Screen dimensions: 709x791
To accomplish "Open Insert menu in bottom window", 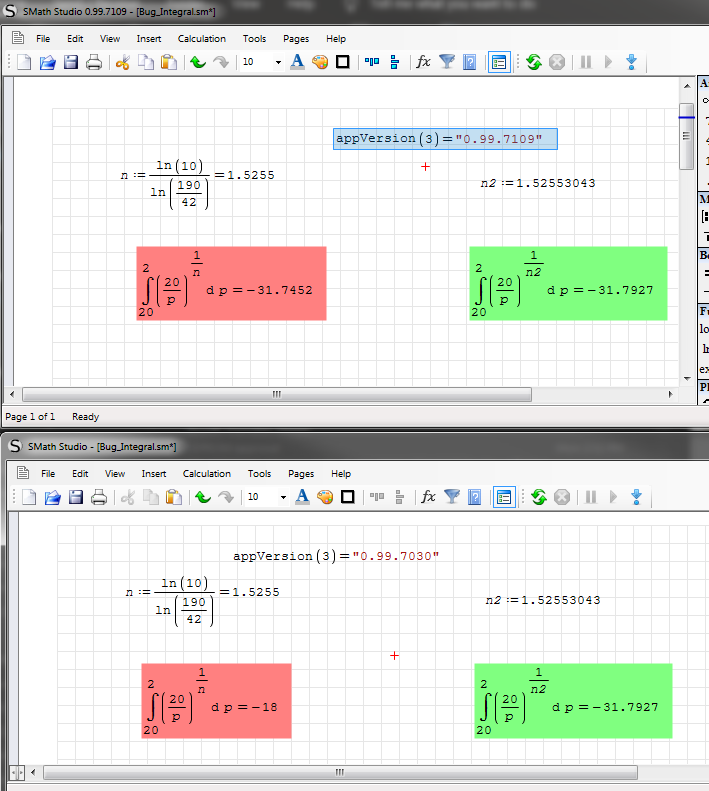I will point(154,474).
